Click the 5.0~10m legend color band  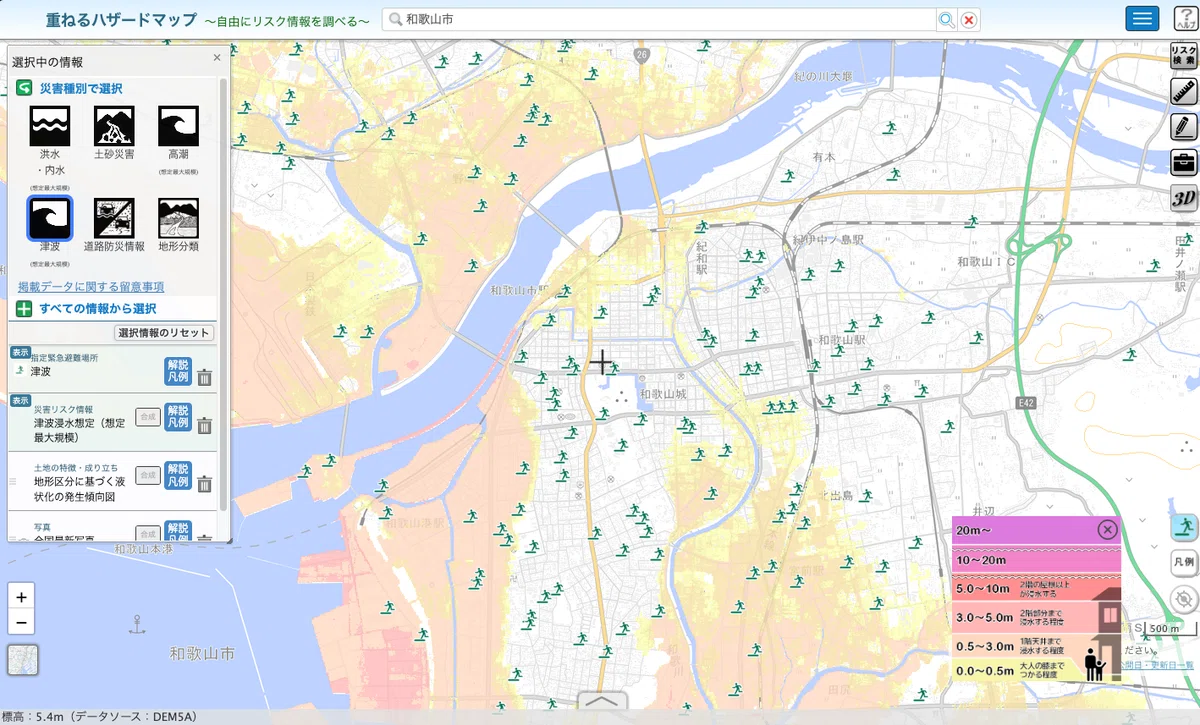(x=1035, y=588)
